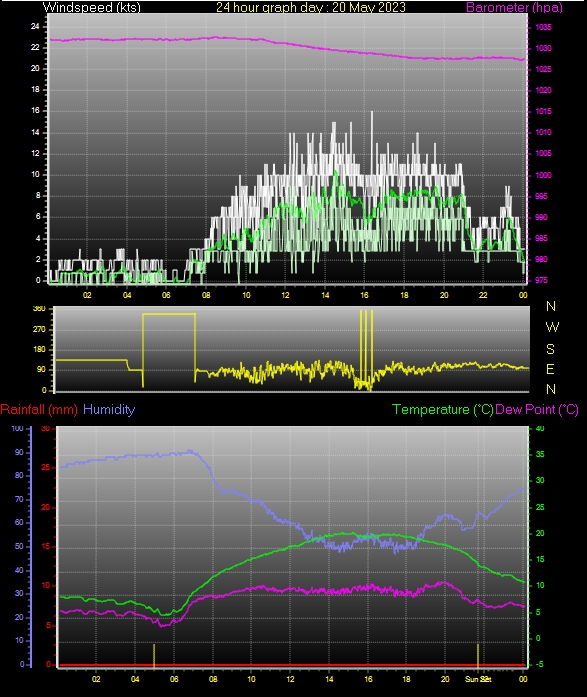Click the Rainfall (mm) legend label
This screenshot has width=587, height=697.
[x=39, y=409]
